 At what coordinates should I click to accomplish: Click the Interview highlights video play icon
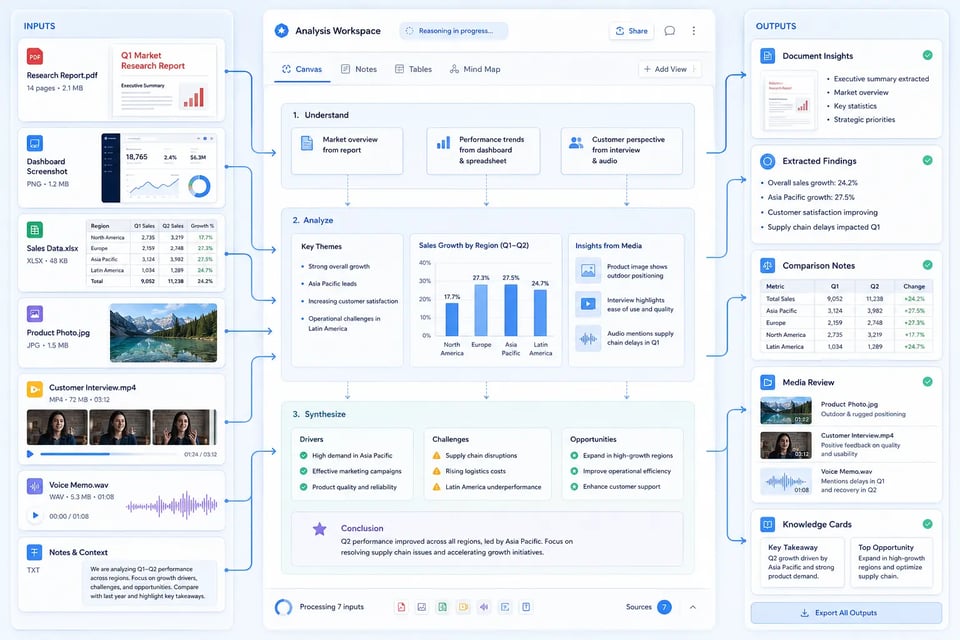click(588, 304)
